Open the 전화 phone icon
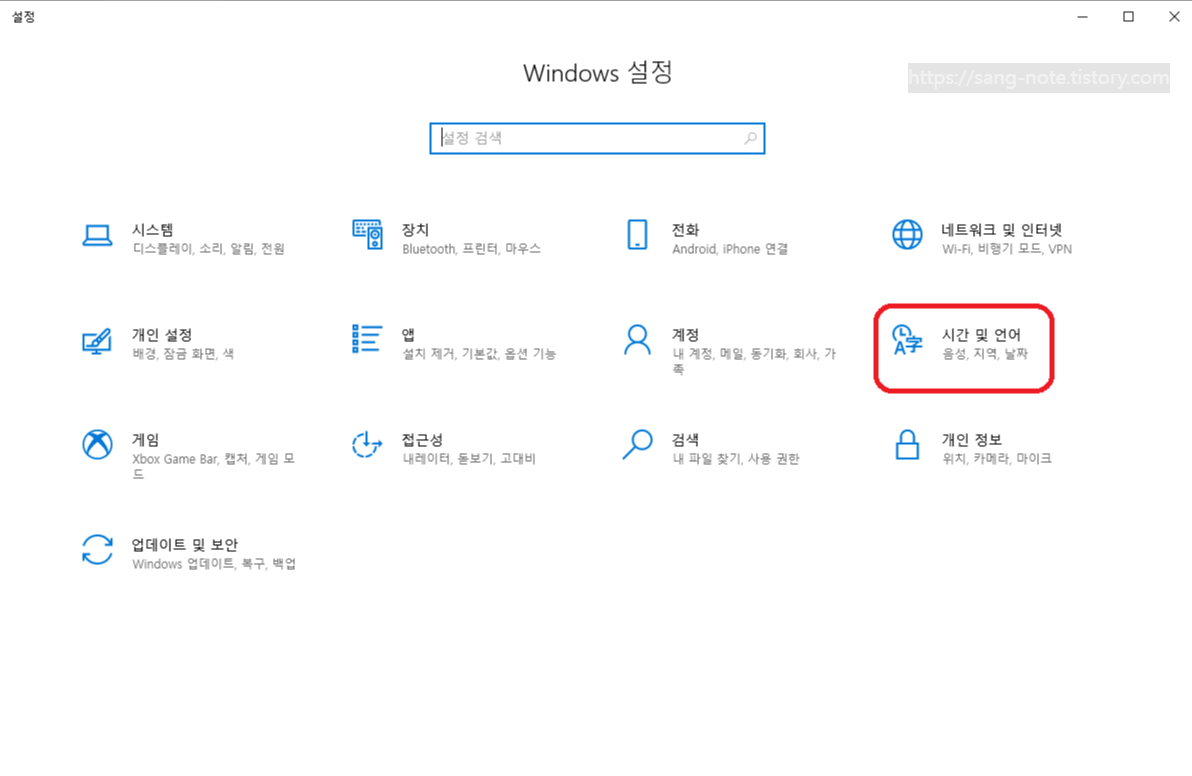This screenshot has width=1192, height=776. 637,235
